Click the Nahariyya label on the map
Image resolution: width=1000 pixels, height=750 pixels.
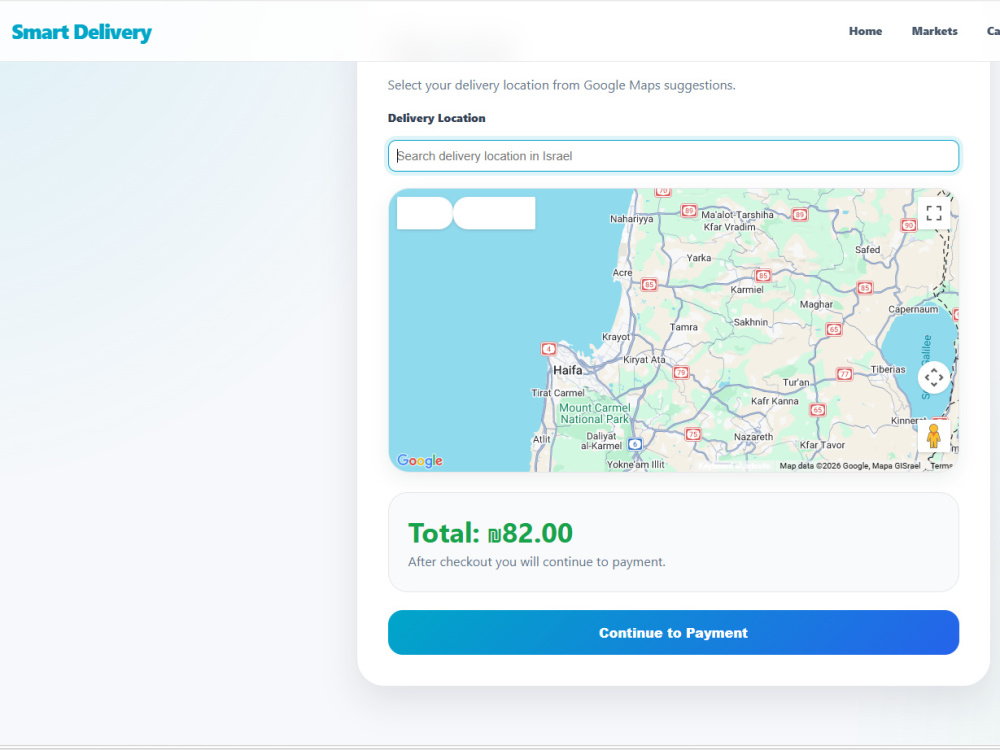(x=631, y=219)
